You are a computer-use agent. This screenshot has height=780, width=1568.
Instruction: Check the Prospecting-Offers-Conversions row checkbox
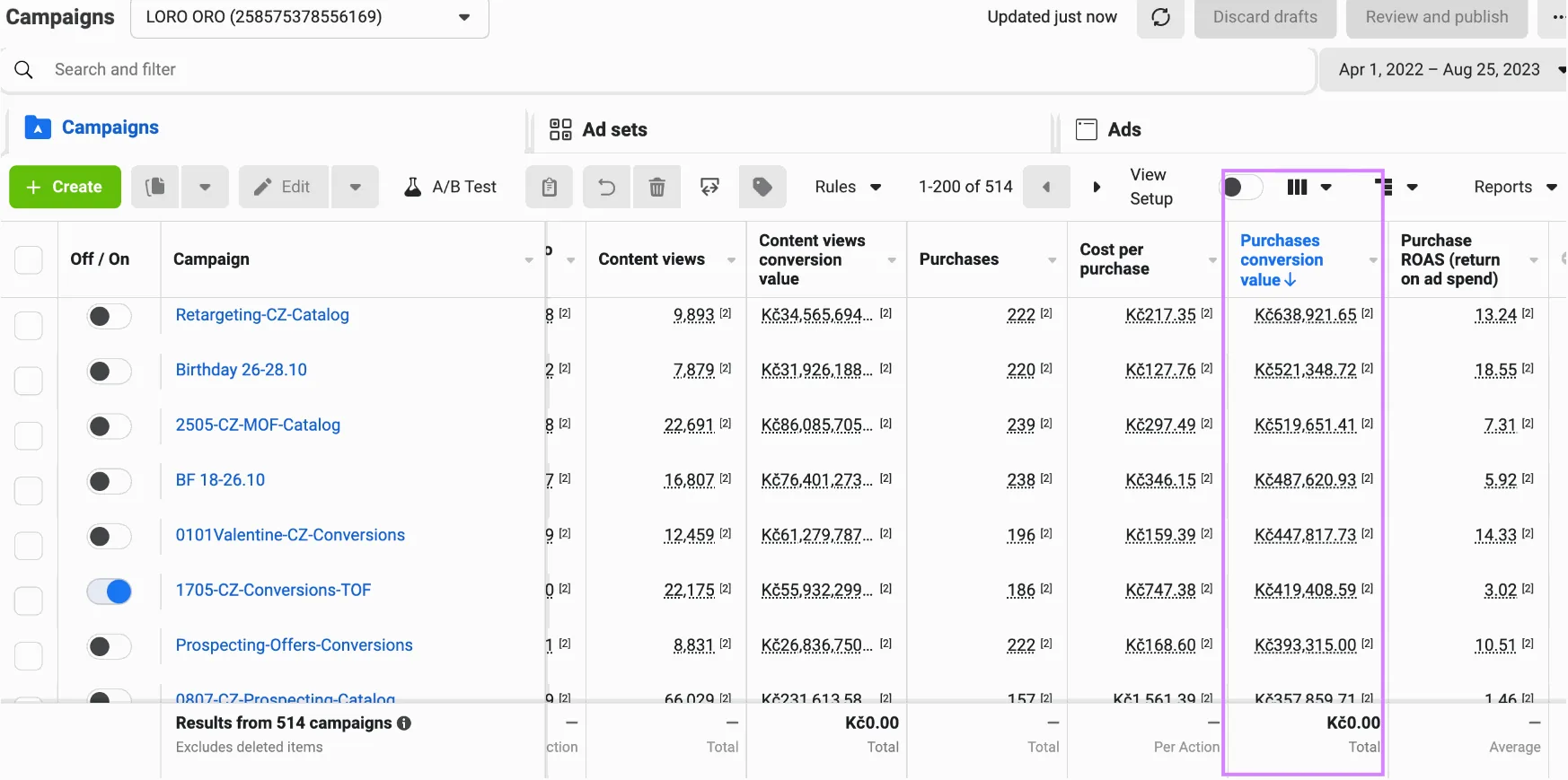(29, 655)
